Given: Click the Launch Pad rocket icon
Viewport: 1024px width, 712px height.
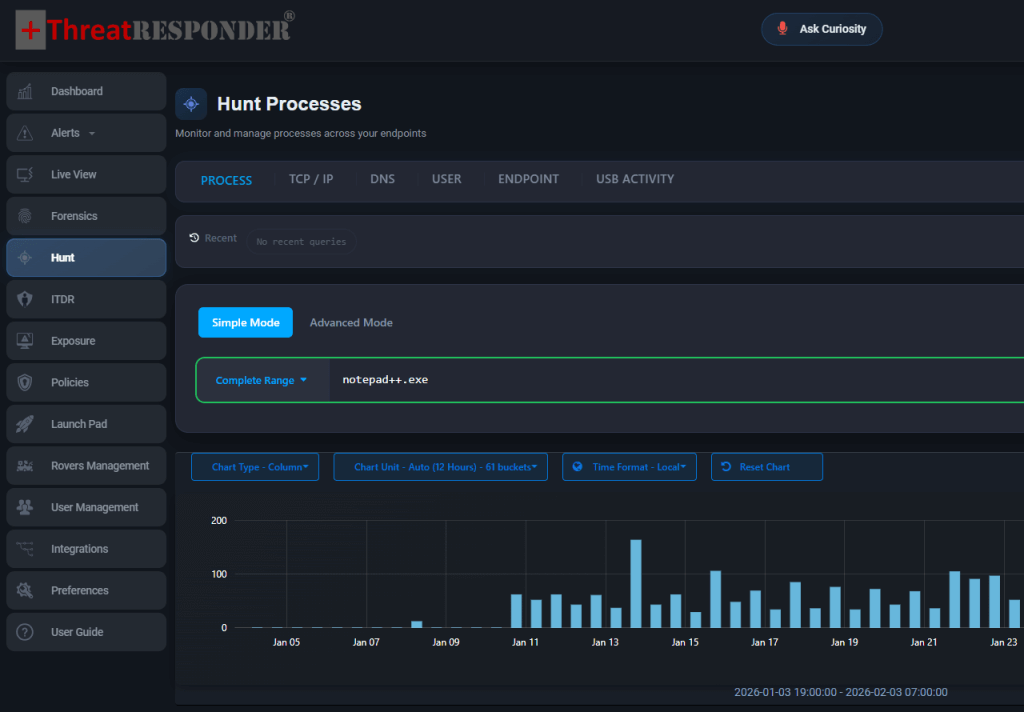Looking at the screenshot, I should pos(25,425).
